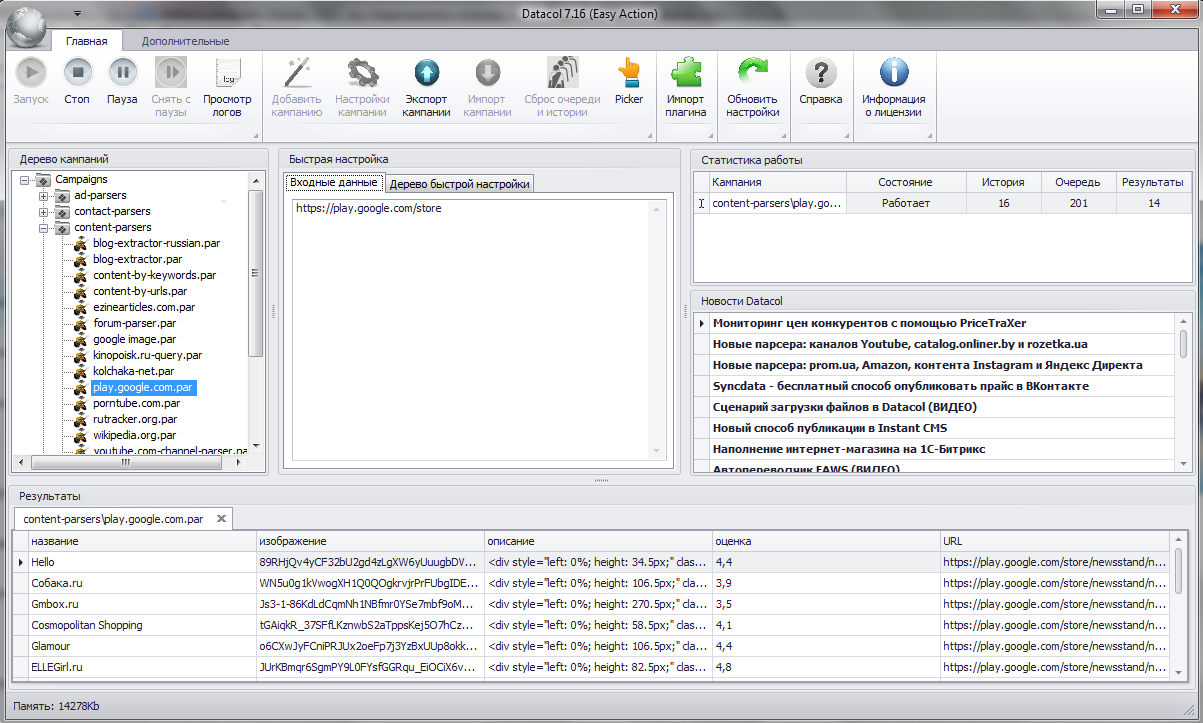Open news on 1С-Битрикс store filling
This screenshot has height=723, width=1203.
(849, 449)
